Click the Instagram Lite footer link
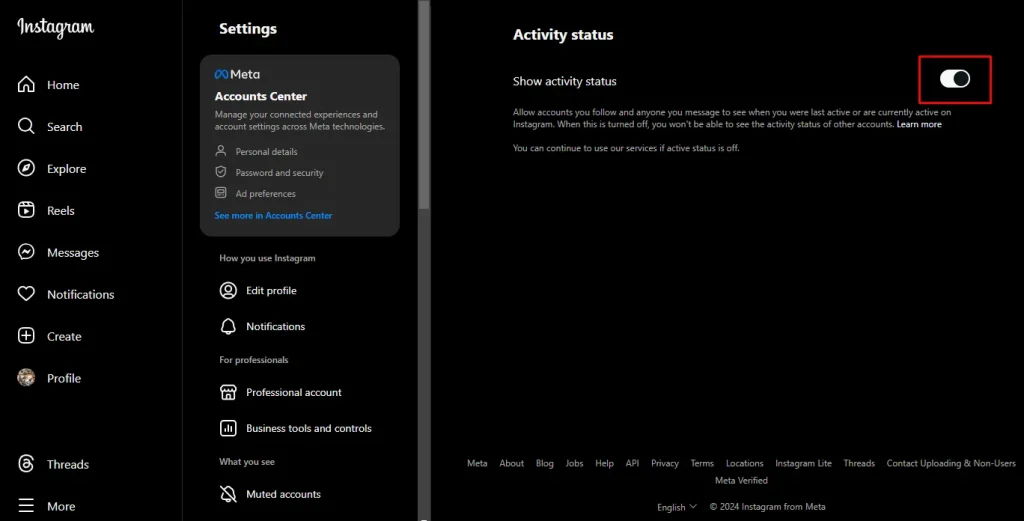The width and height of the screenshot is (1024, 521). (x=803, y=463)
